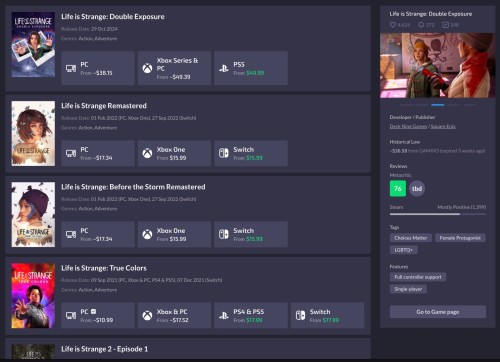The height and width of the screenshot is (362, 500).
Task: Open Xbox Series & PC offers for Double Exposure
Action: 174,68
